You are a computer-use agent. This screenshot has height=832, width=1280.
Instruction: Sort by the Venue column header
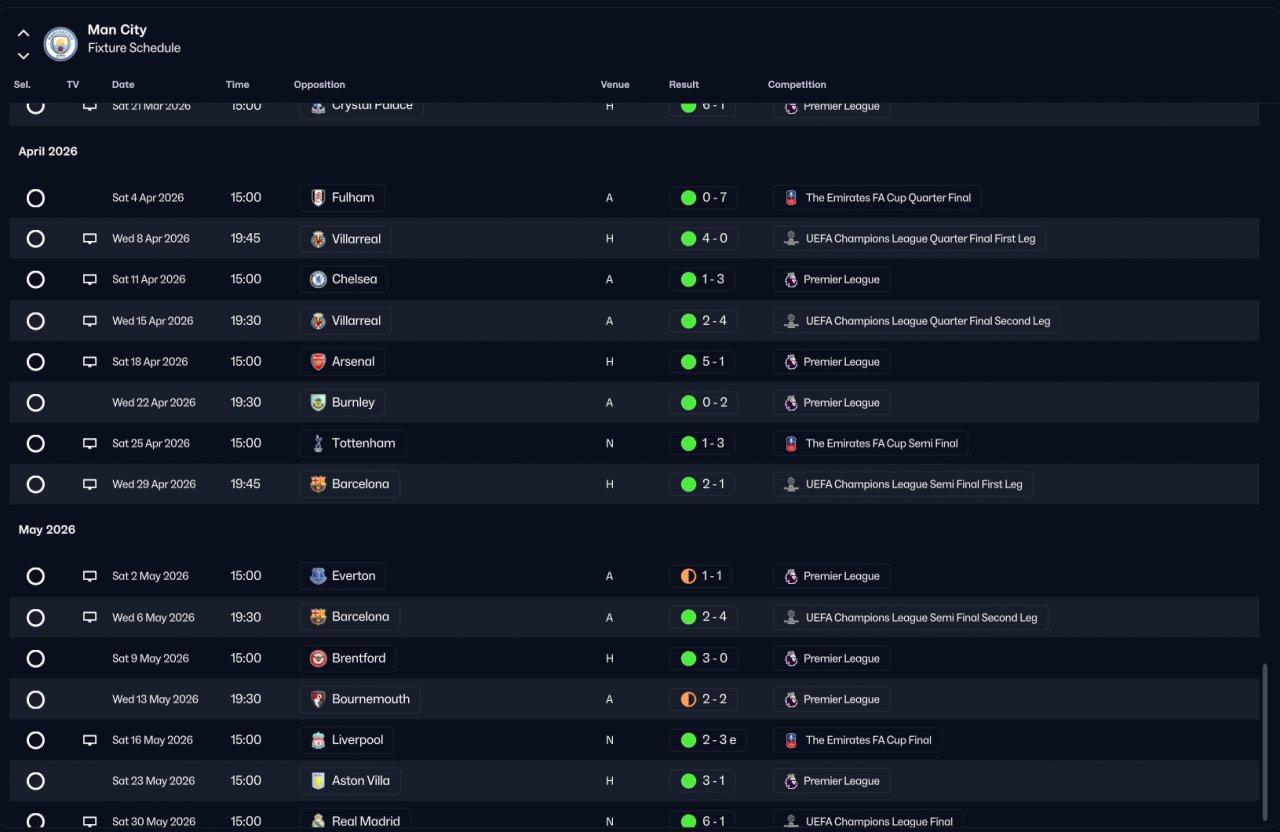pos(615,85)
